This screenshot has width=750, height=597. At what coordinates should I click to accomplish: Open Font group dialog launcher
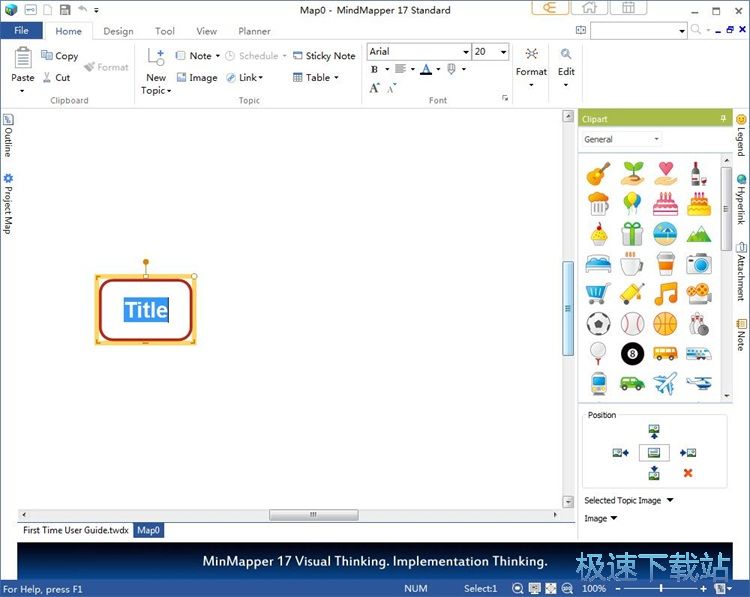coord(505,98)
